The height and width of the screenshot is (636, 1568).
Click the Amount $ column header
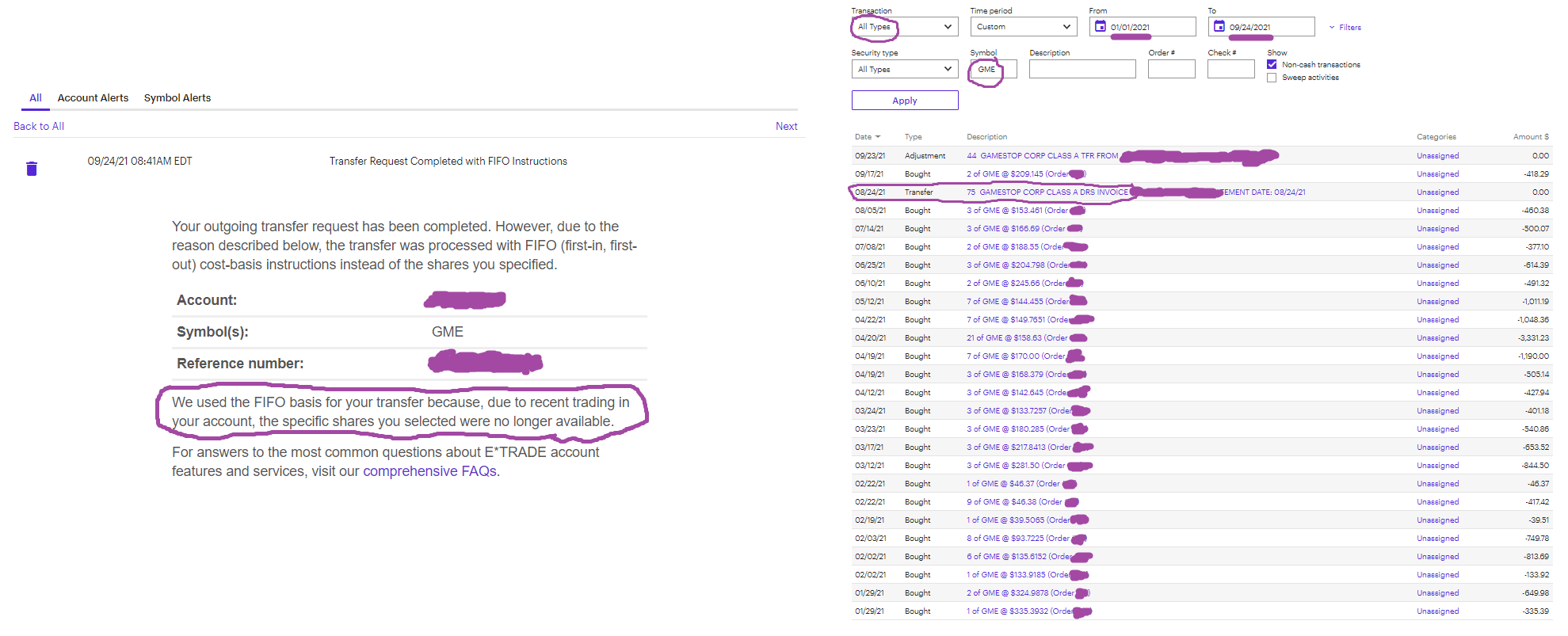(x=1531, y=137)
